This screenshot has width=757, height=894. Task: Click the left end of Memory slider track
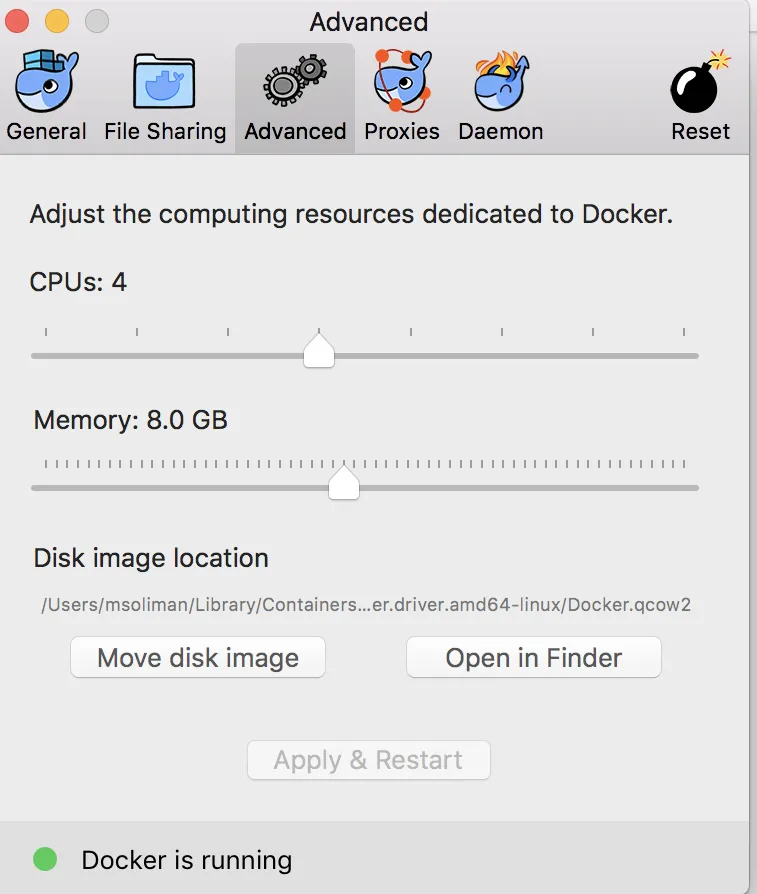click(x=36, y=488)
